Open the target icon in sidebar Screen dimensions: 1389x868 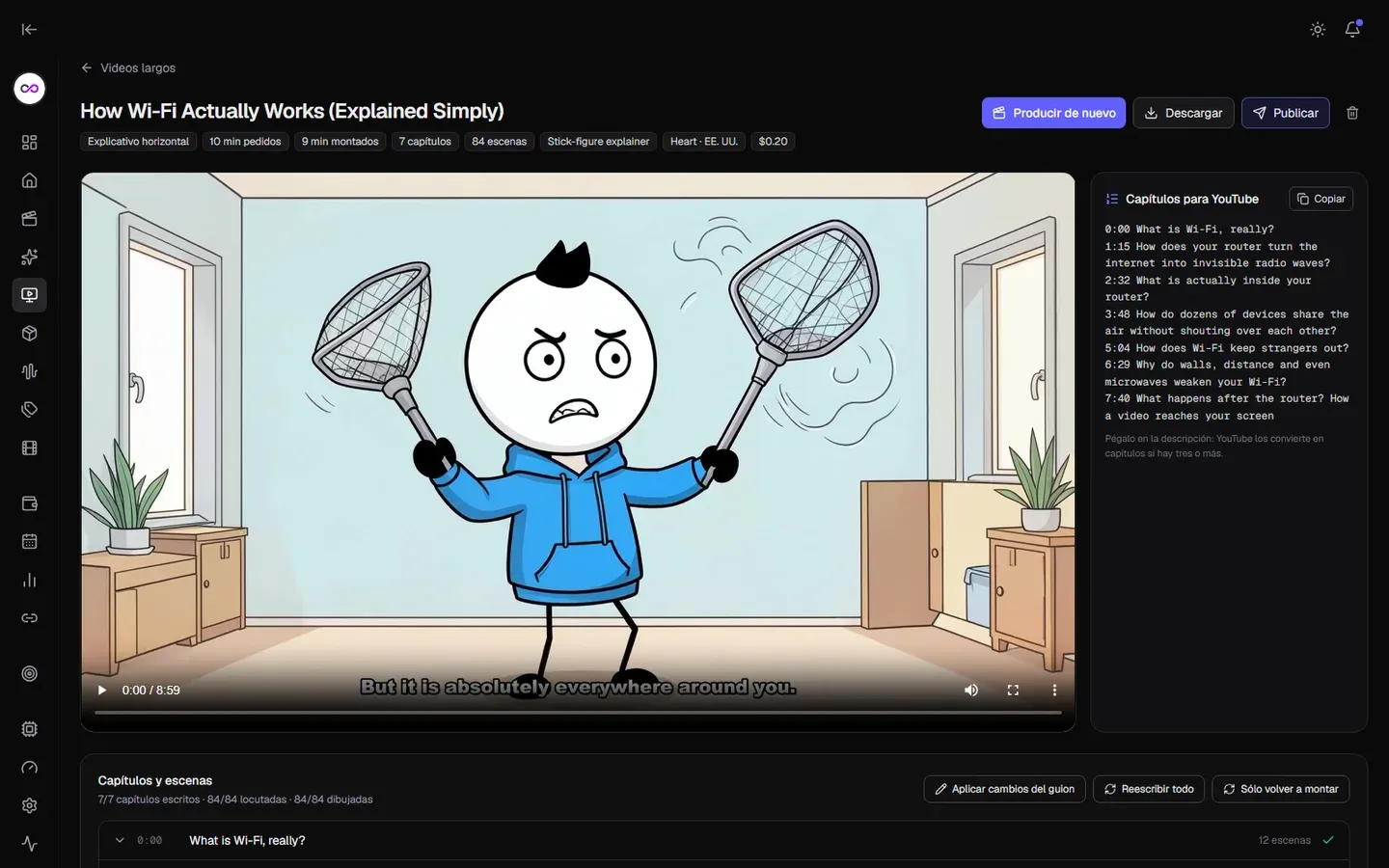click(x=30, y=674)
